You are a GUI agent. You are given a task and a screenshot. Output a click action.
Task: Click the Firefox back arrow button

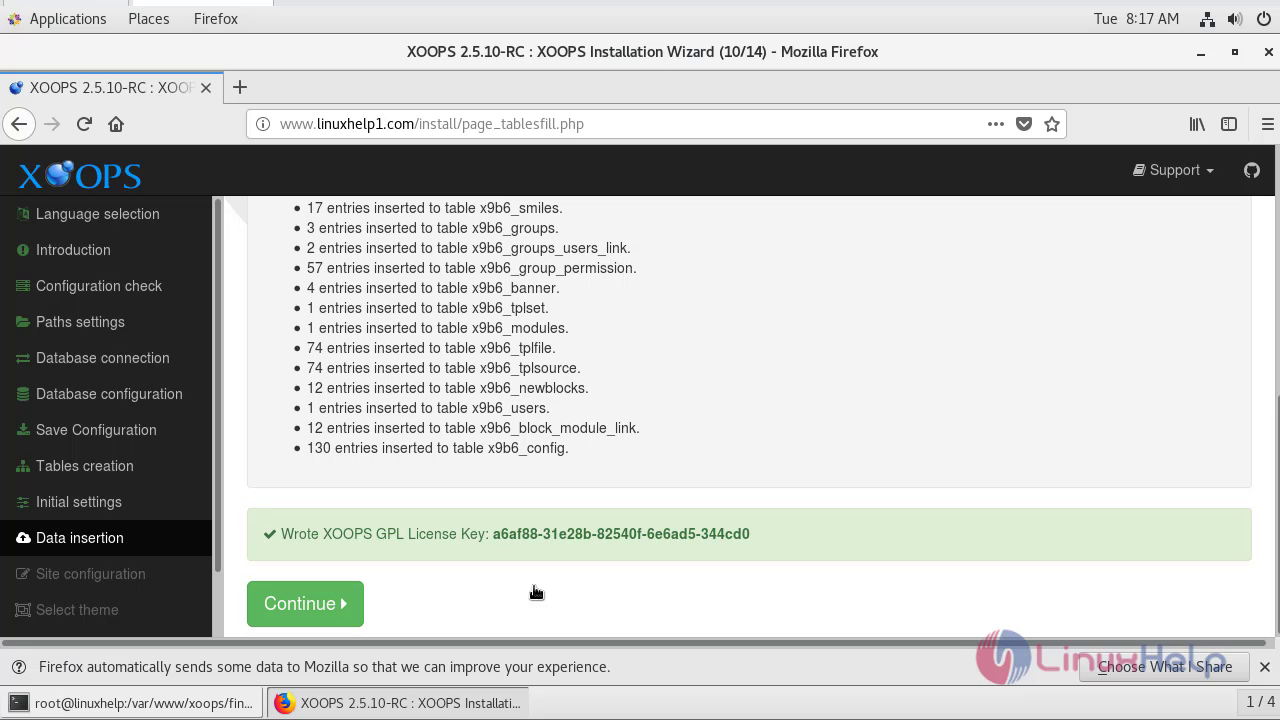[19, 124]
